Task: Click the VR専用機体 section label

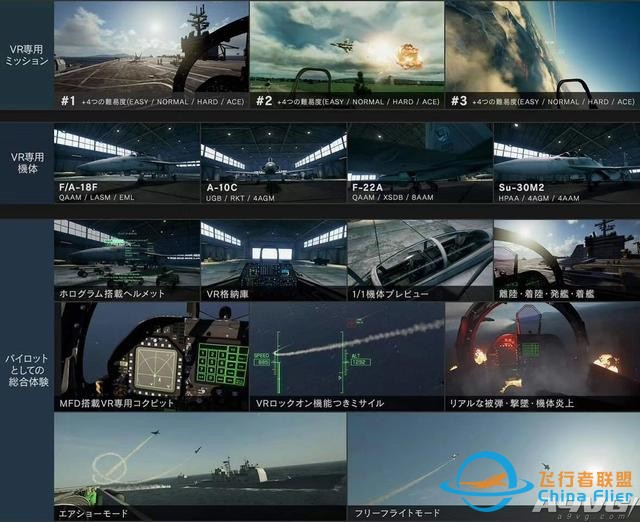Action: tap(27, 163)
